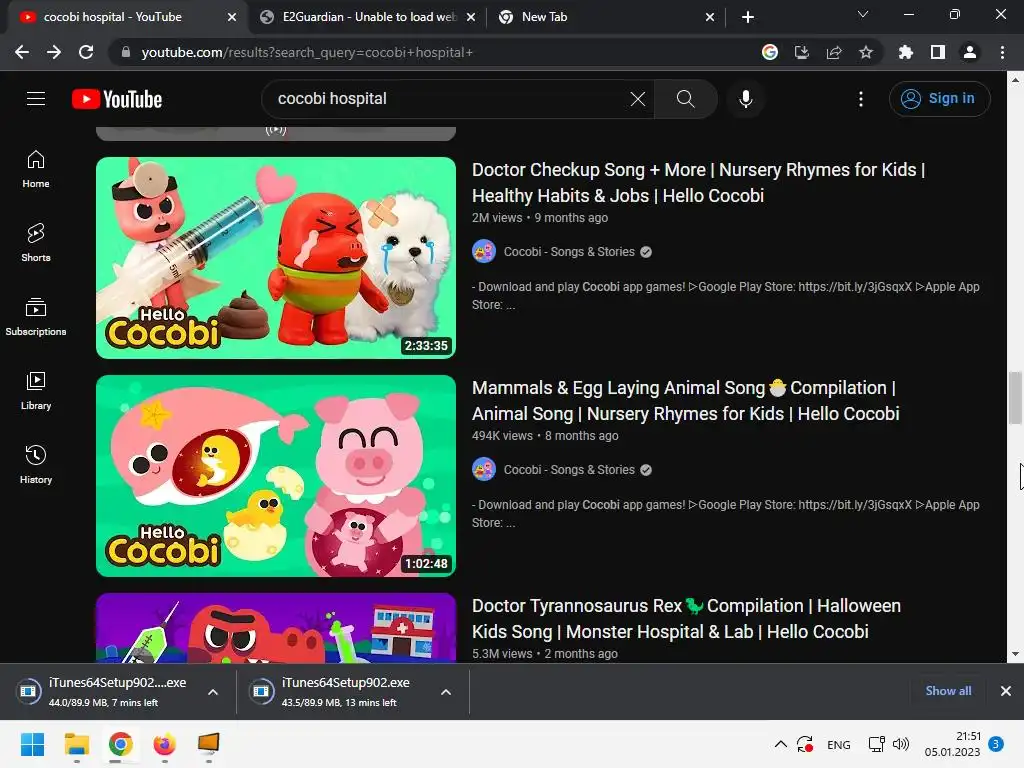
Task: Open Firefox from the taskbar
Action: [x=165, y=744]
